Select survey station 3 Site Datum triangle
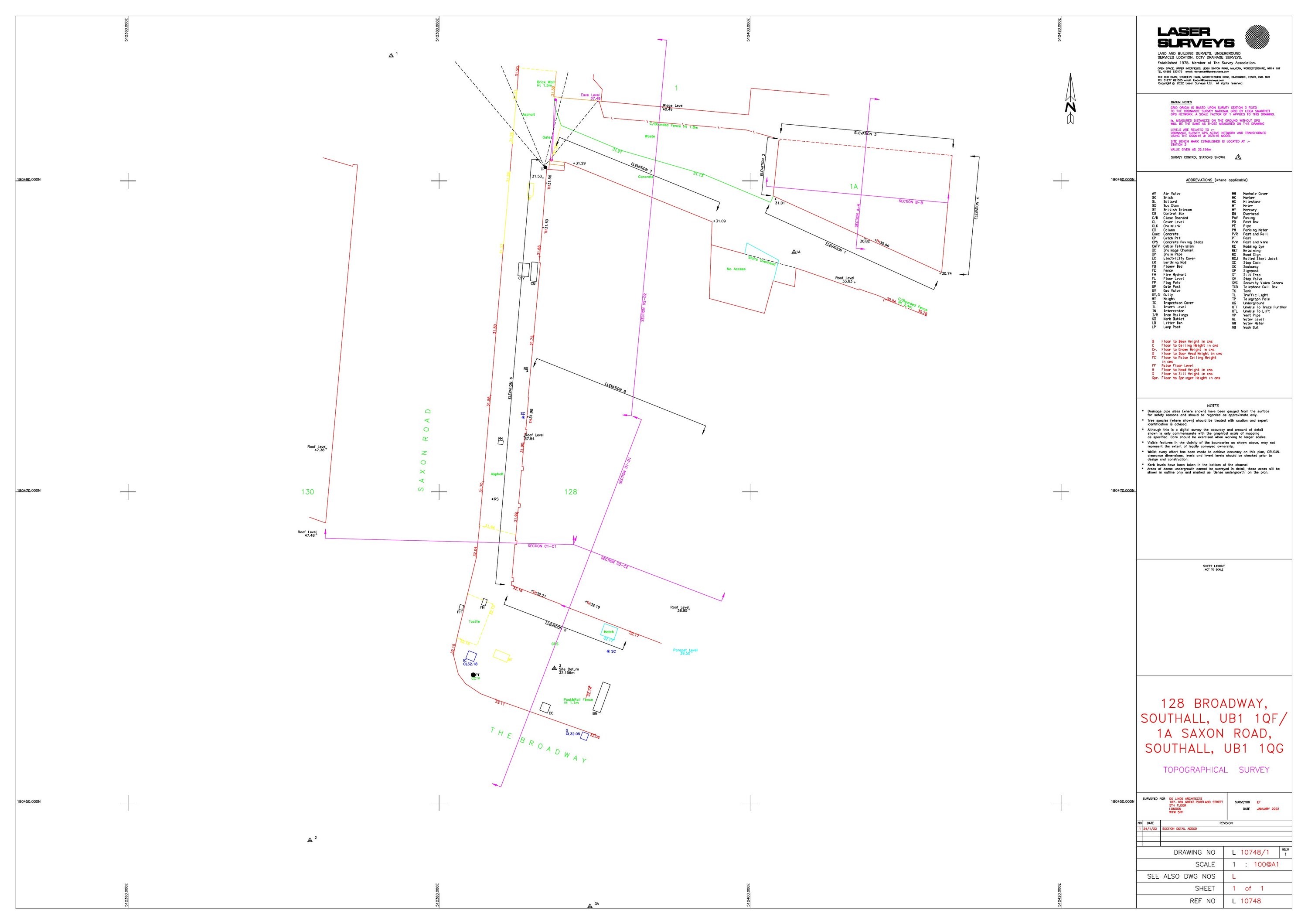 point(554,668)
